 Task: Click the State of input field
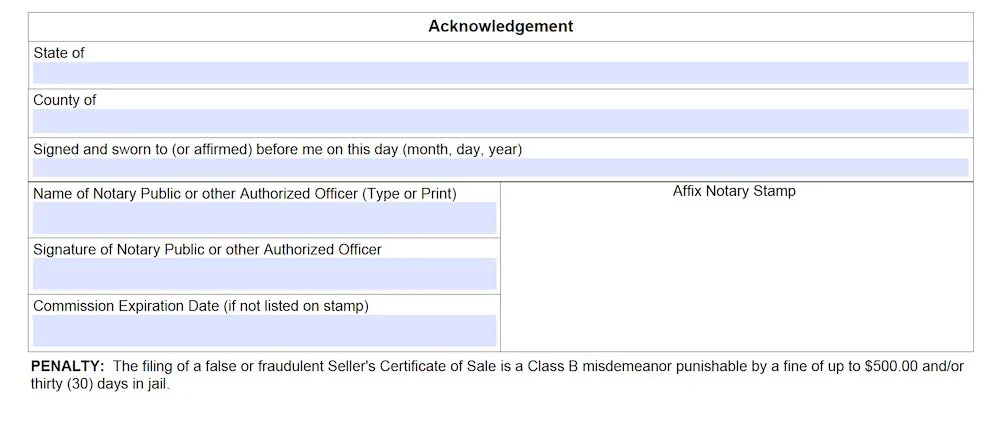[500, 73]
